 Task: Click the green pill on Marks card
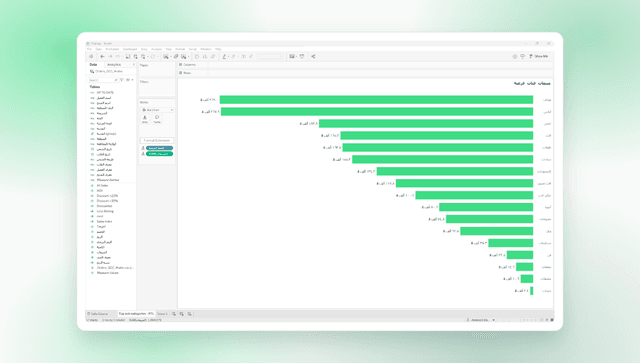[x=159, y=154]
